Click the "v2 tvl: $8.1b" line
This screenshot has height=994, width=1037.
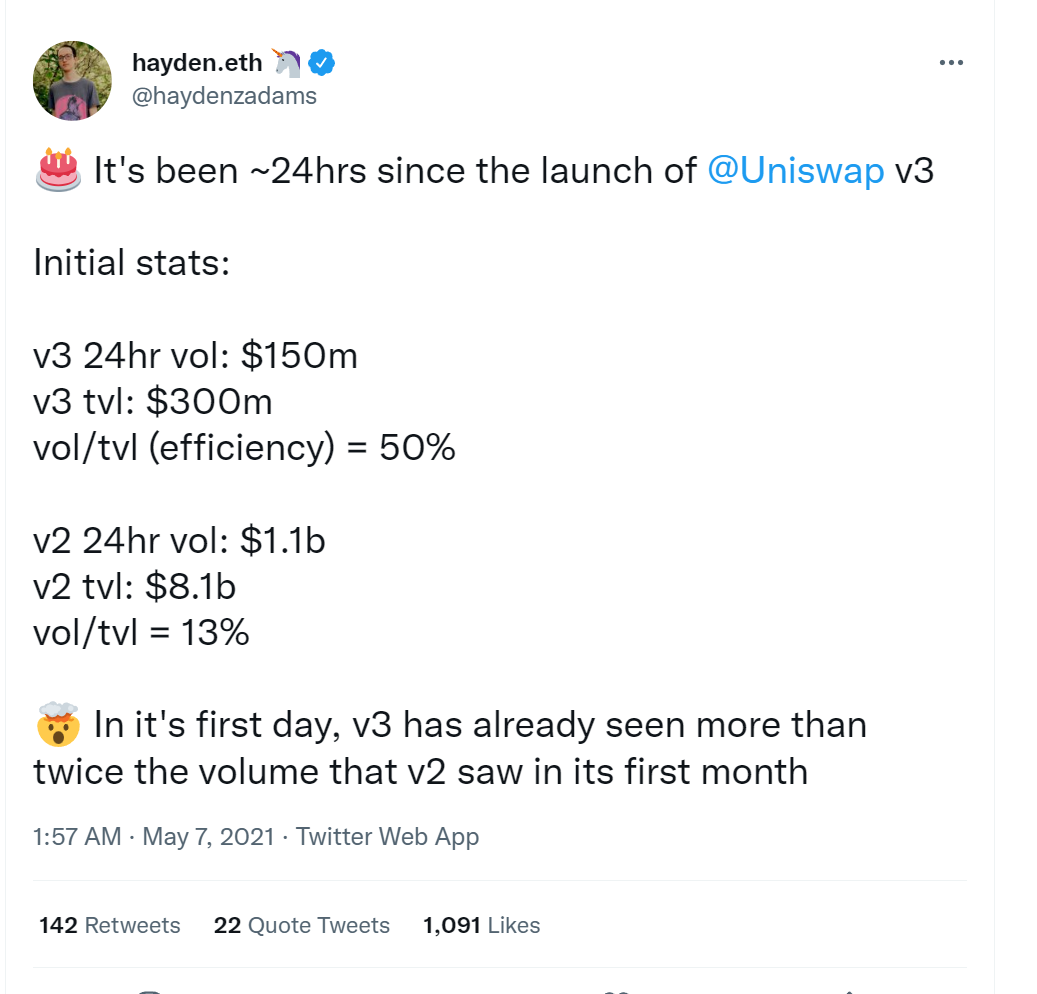[x=134, y=586]
